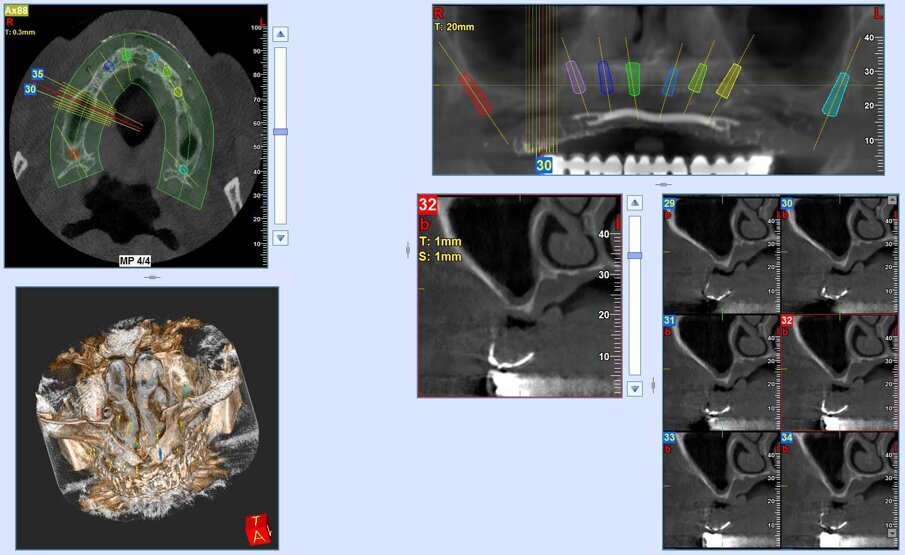Screen dimensions: 905x555
Task: Click the axial view scroll up arrow
Action: 280,34
